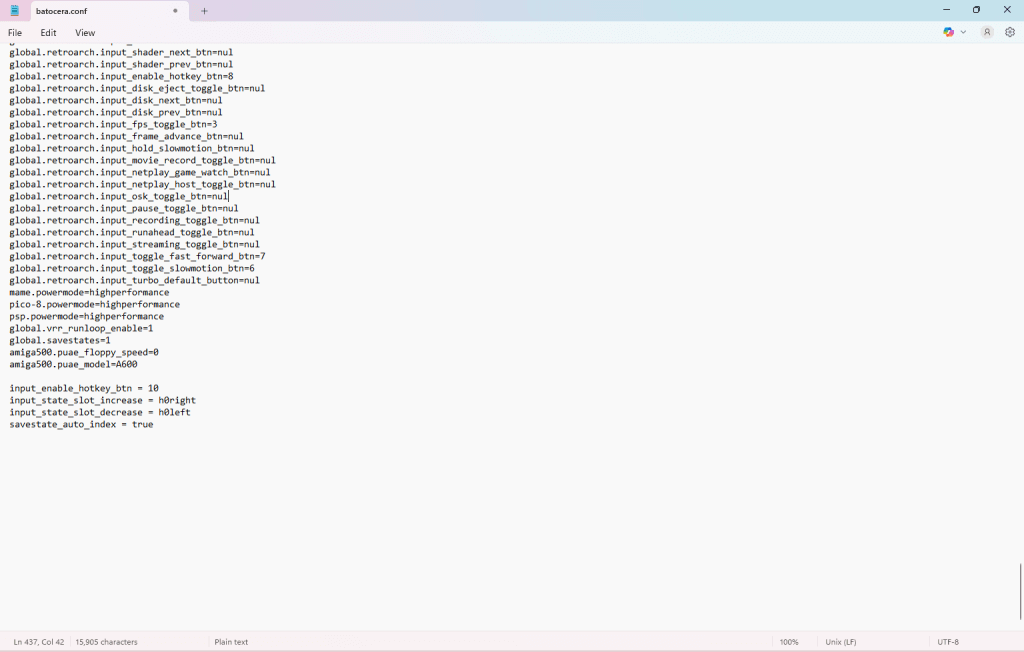Click the mame.powermode=highperformance line
1024x652 pixels.
coord(84,292)
